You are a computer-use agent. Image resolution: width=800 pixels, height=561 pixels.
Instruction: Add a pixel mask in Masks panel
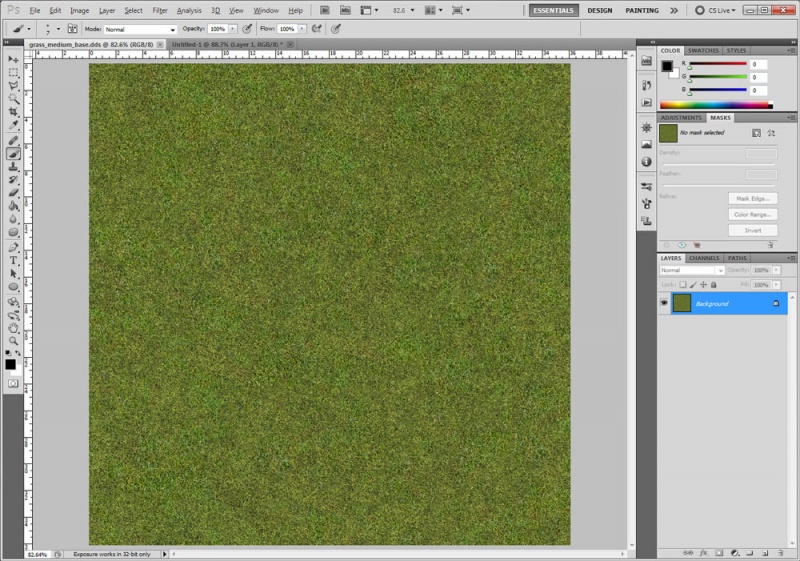756,132
